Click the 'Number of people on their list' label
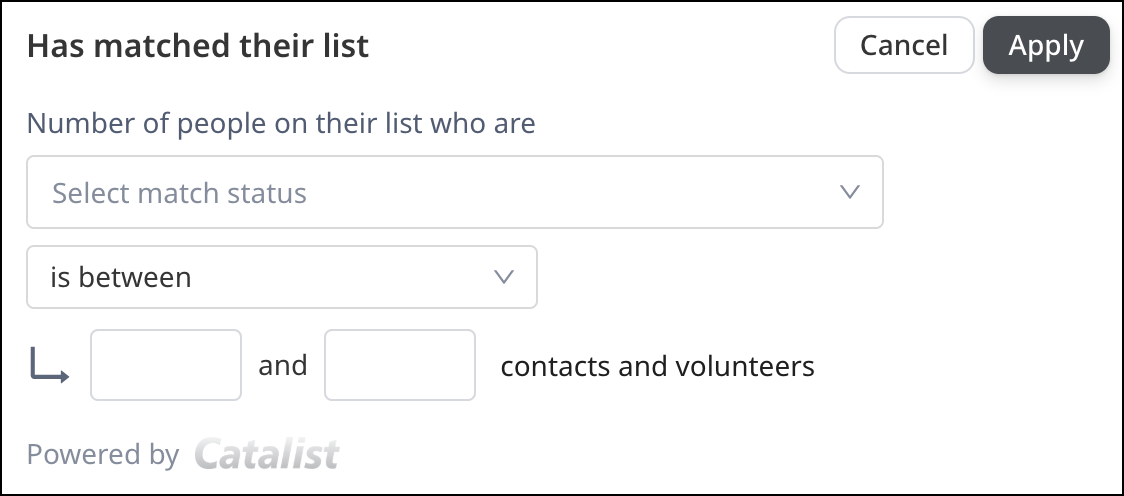 click(x=280, y=124)
